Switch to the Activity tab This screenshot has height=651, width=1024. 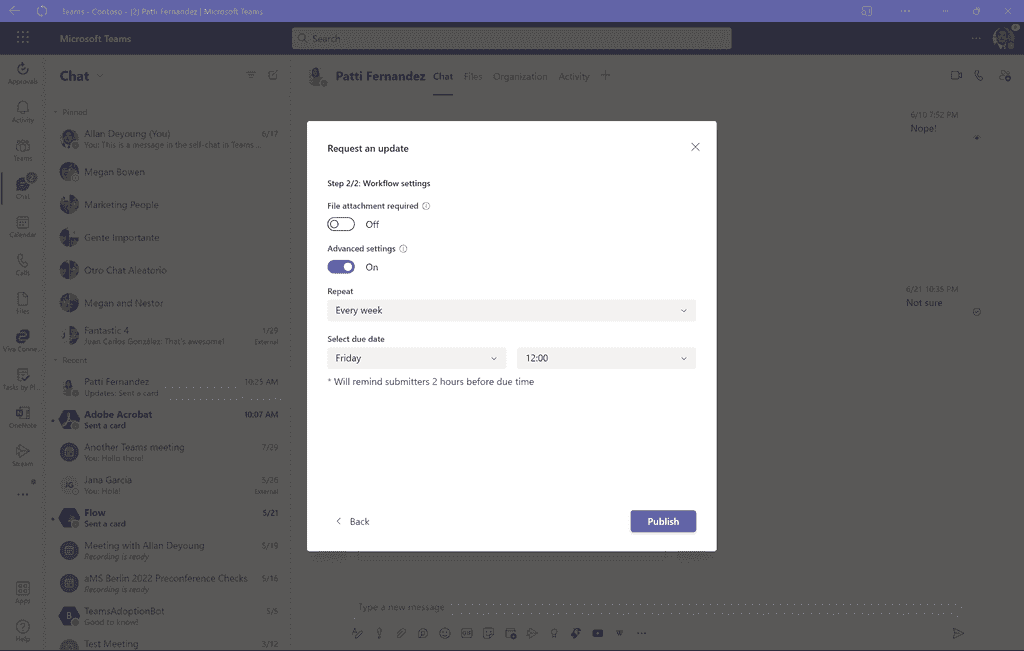[573, 76]
